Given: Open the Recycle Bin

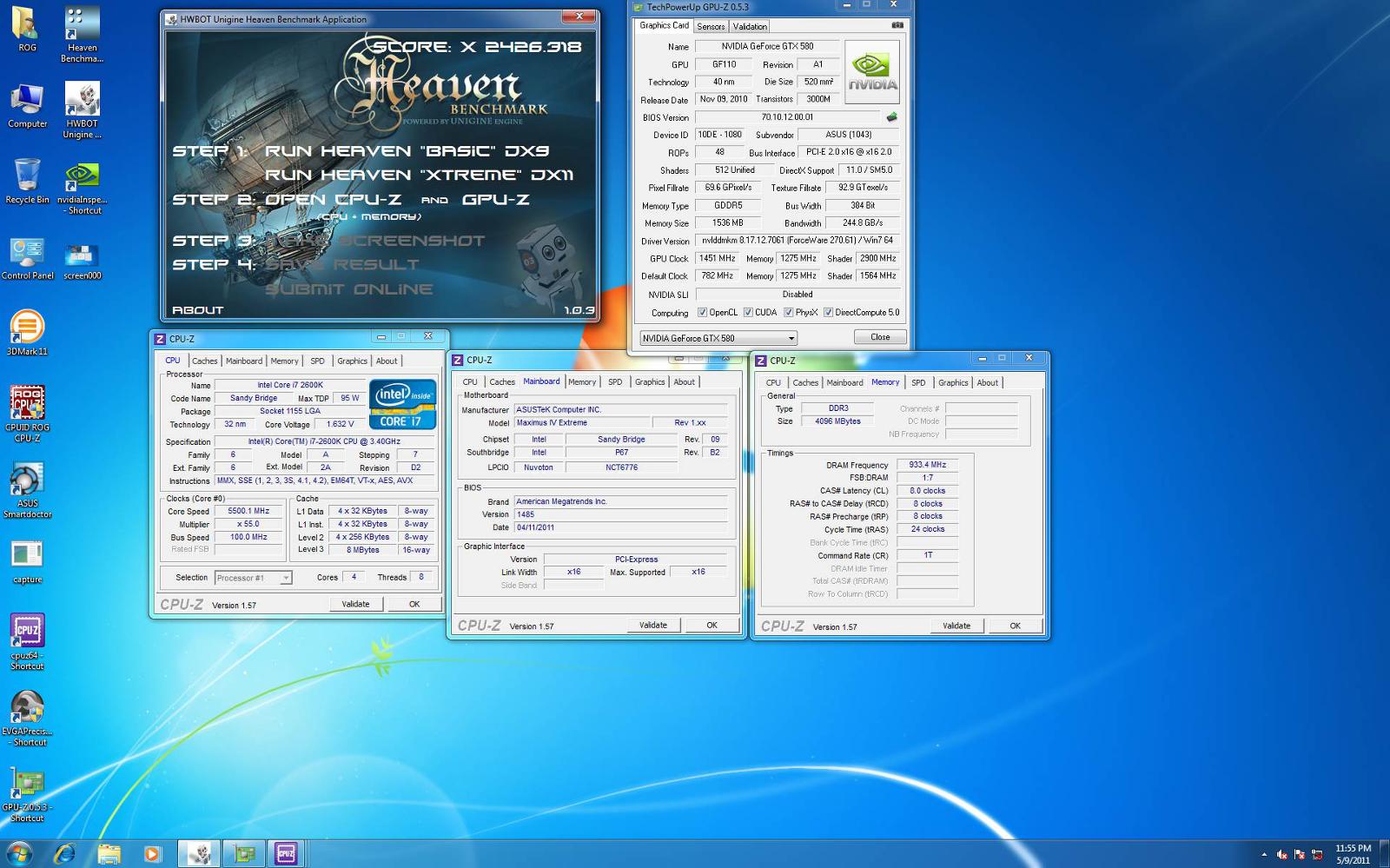Looking at the screenshot, I should (x=27, y=182).
